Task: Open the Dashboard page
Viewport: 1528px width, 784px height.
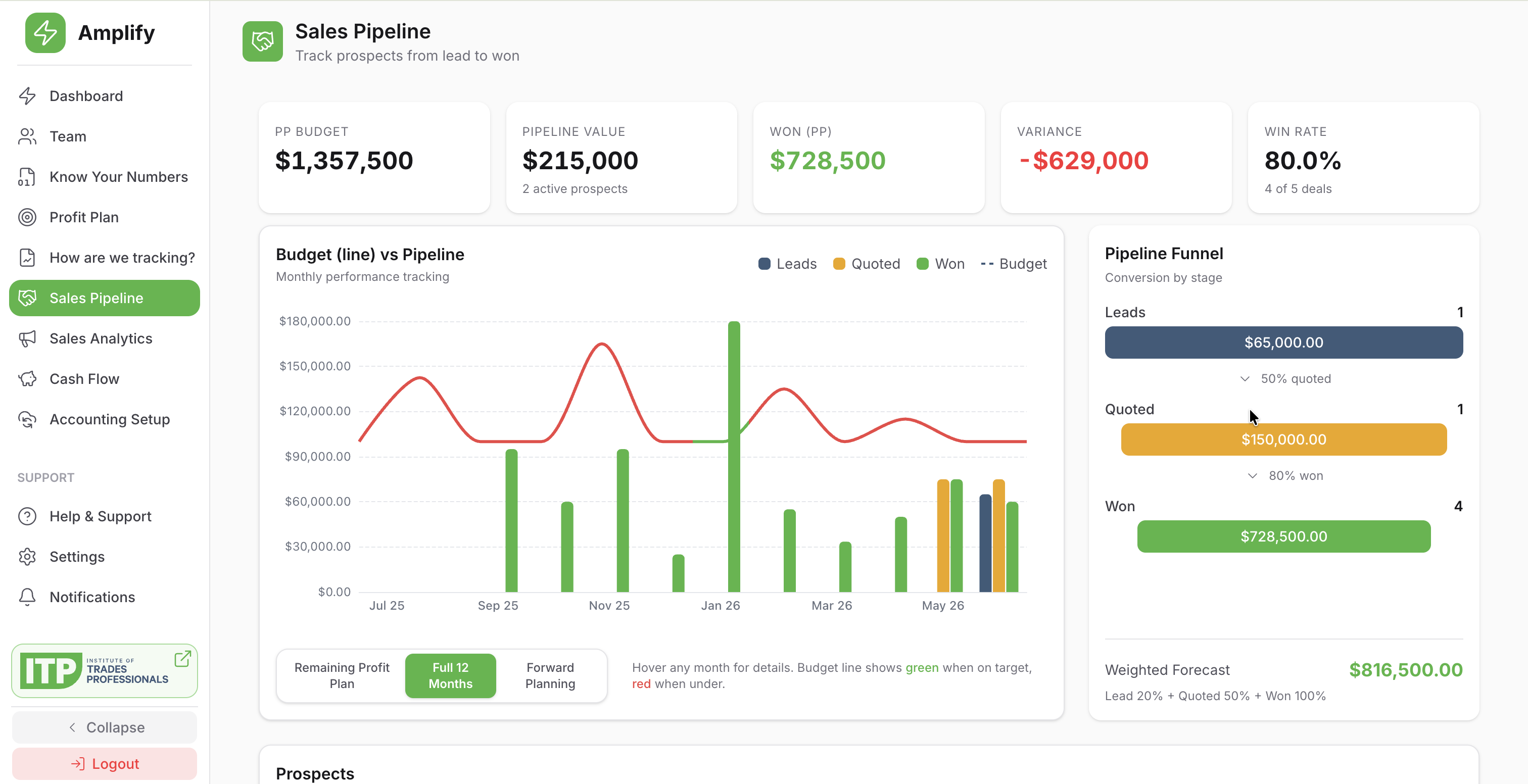Action: pyautogui.click(x=105, y=96)
